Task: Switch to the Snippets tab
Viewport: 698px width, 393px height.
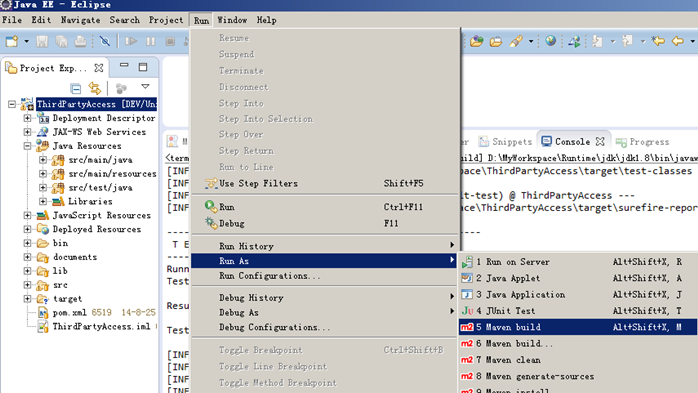Action: point(505,142)
